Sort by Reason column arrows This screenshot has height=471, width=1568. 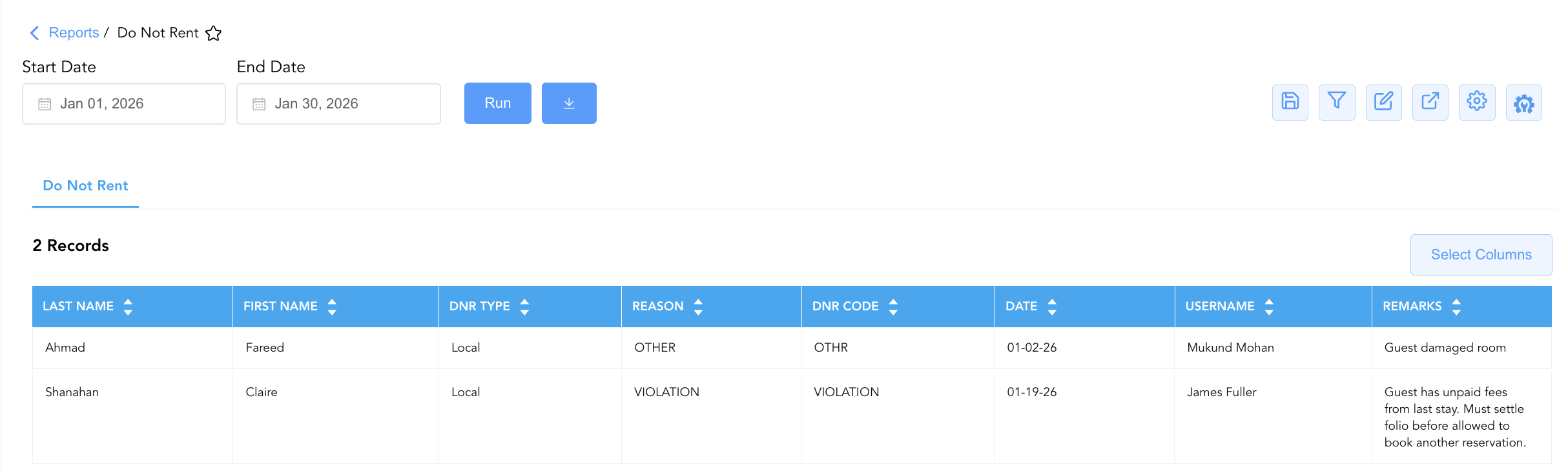point(698,306)
